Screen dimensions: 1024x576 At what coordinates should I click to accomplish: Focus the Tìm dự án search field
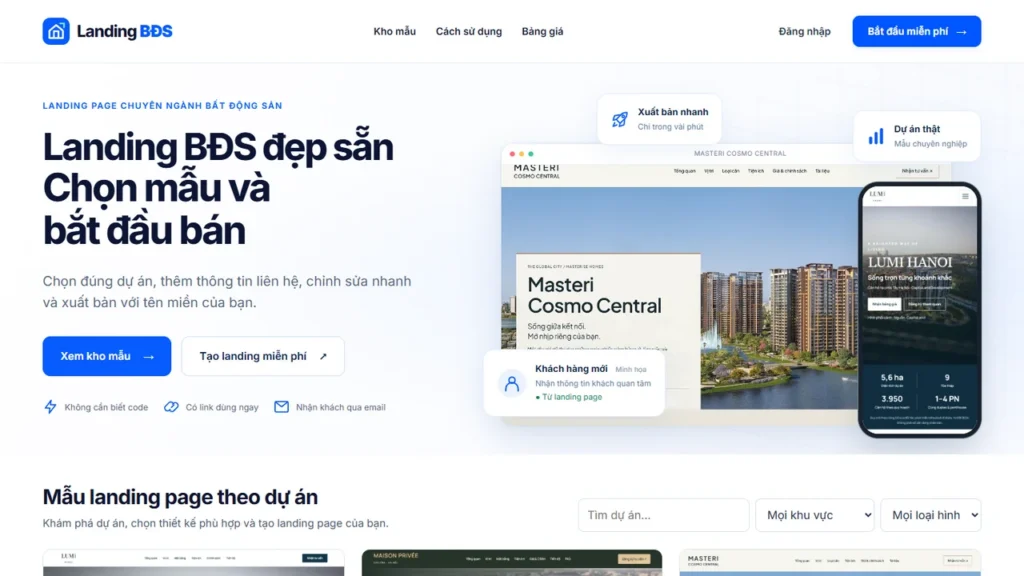tap(664, 515)
